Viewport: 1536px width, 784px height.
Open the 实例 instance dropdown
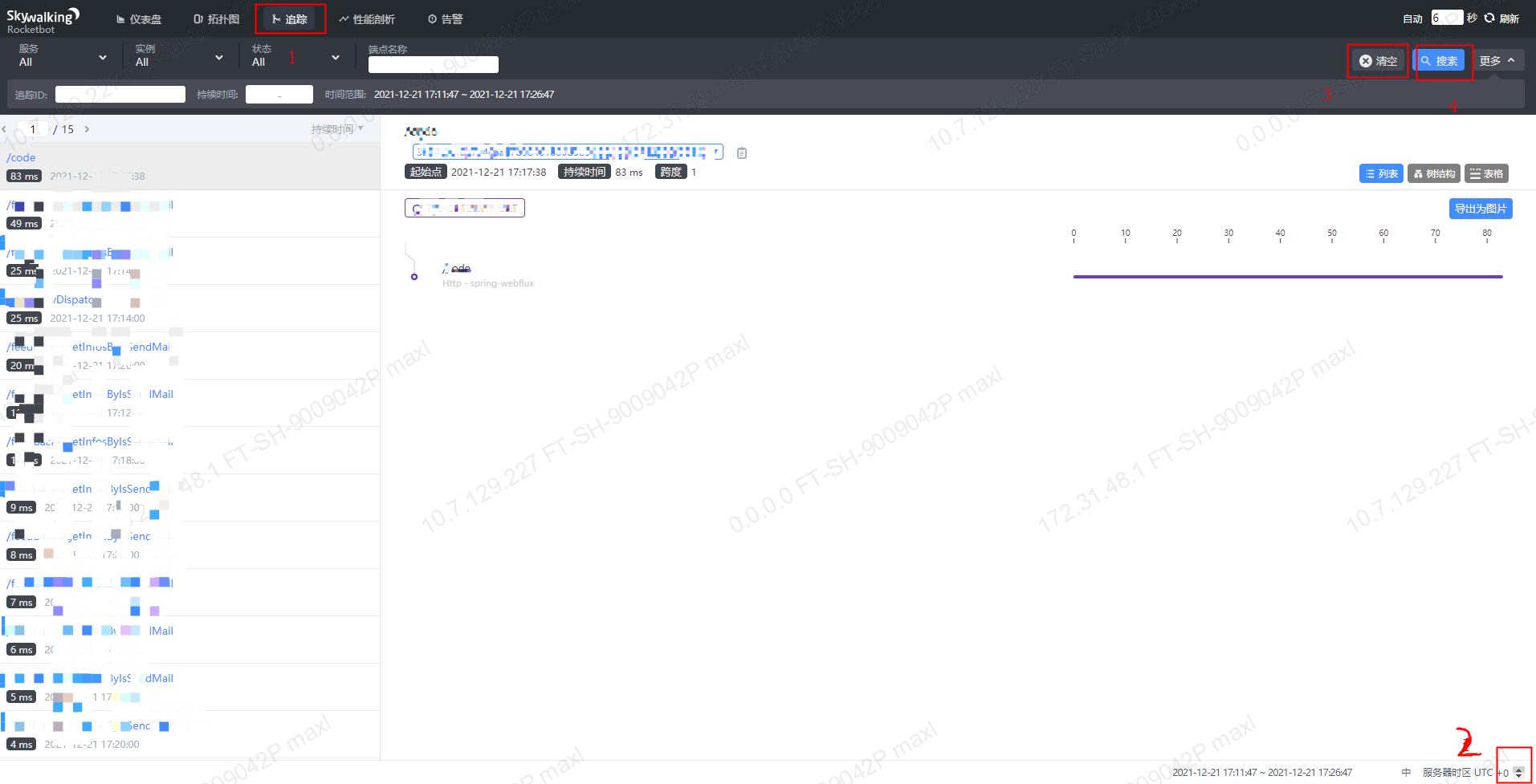219,57
